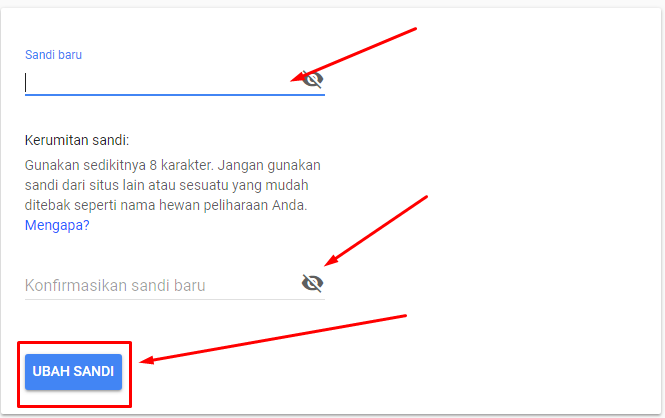Click the password guidance paragraph text
The width and height of the screenshot is (665, 418).
click(173, 185)
